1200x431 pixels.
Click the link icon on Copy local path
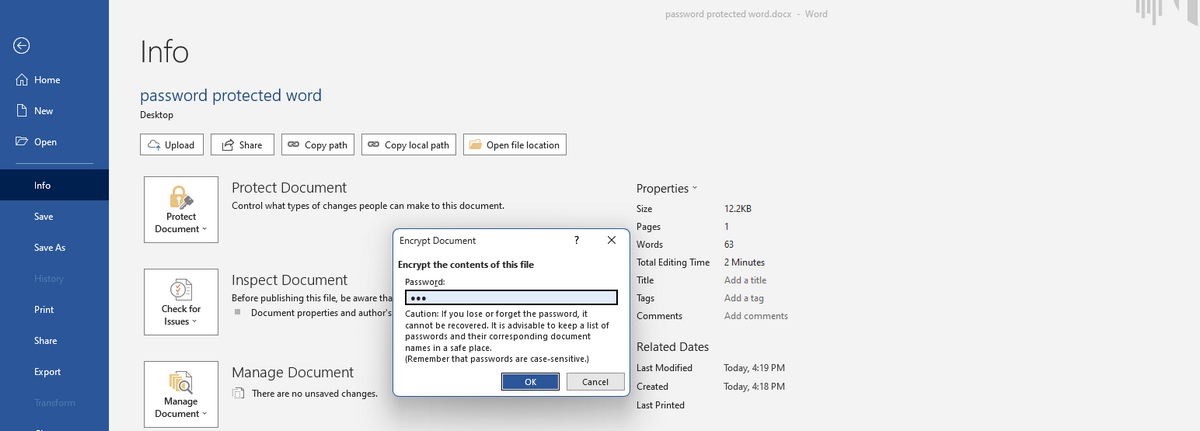point(373,145)
